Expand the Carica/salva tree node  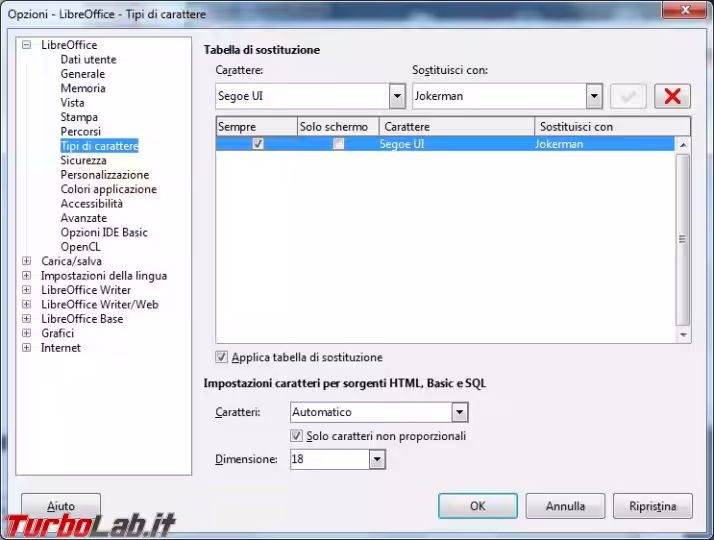tap(27, 261)
